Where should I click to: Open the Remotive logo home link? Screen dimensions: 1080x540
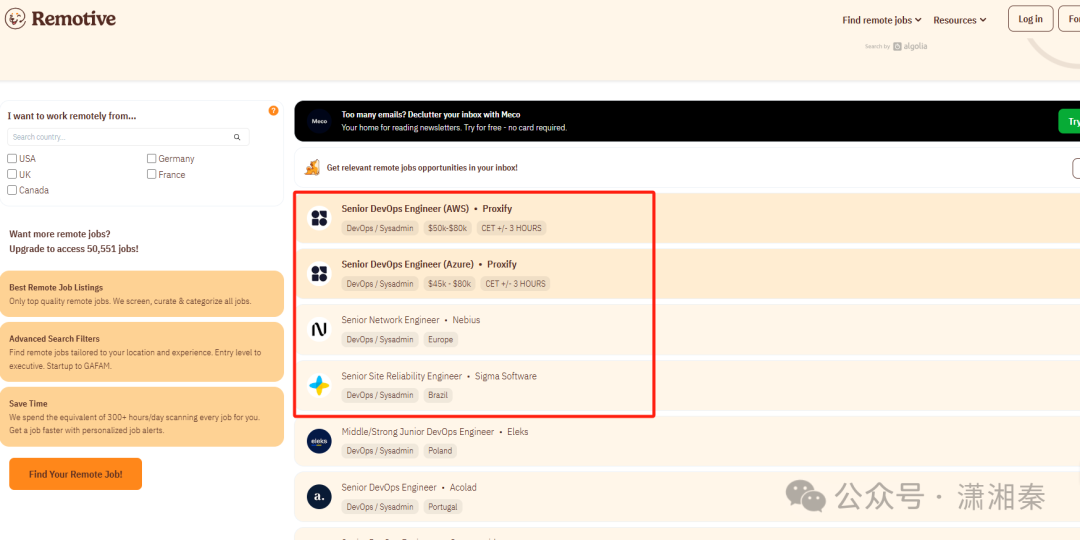61,19
